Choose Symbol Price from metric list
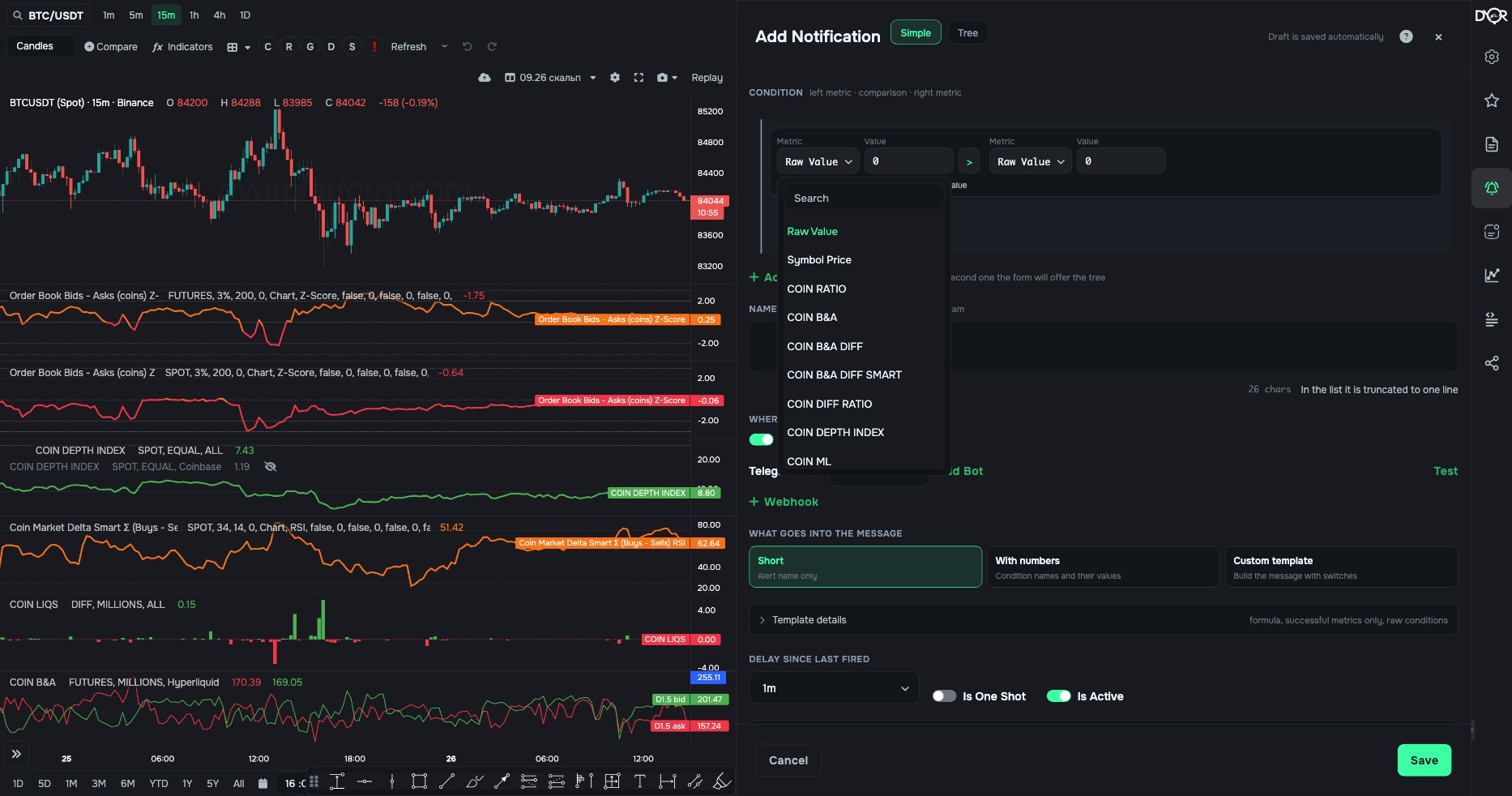 pos(819,260)
